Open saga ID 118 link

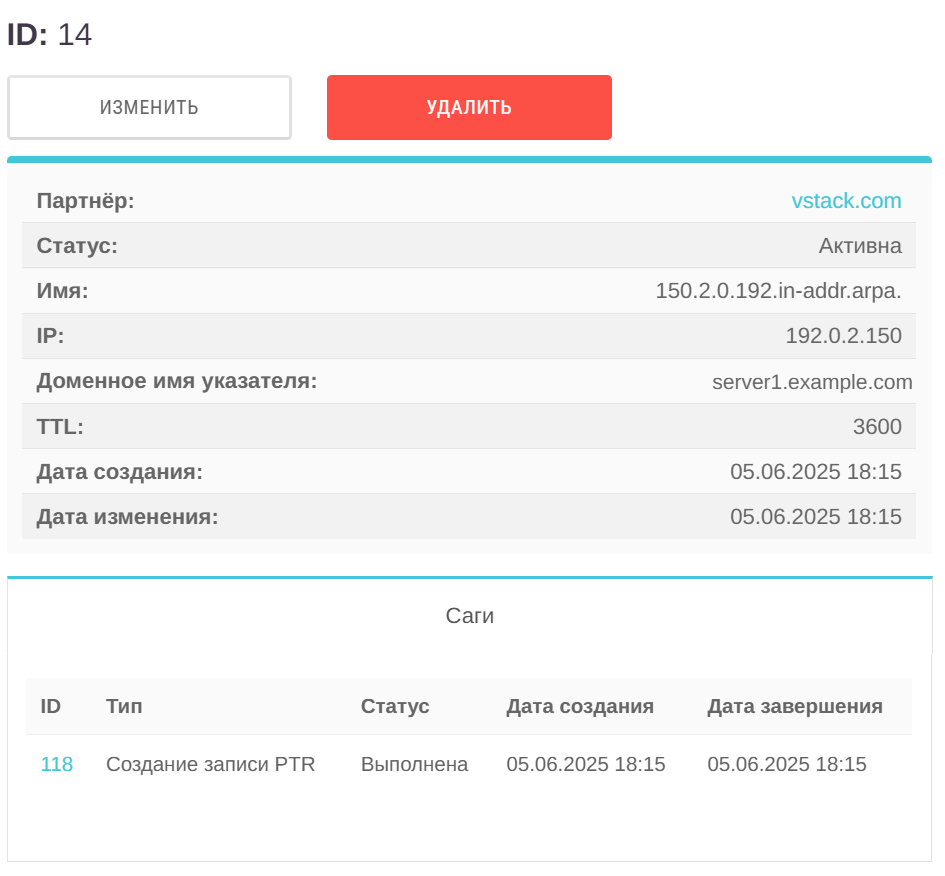(57, 765)
